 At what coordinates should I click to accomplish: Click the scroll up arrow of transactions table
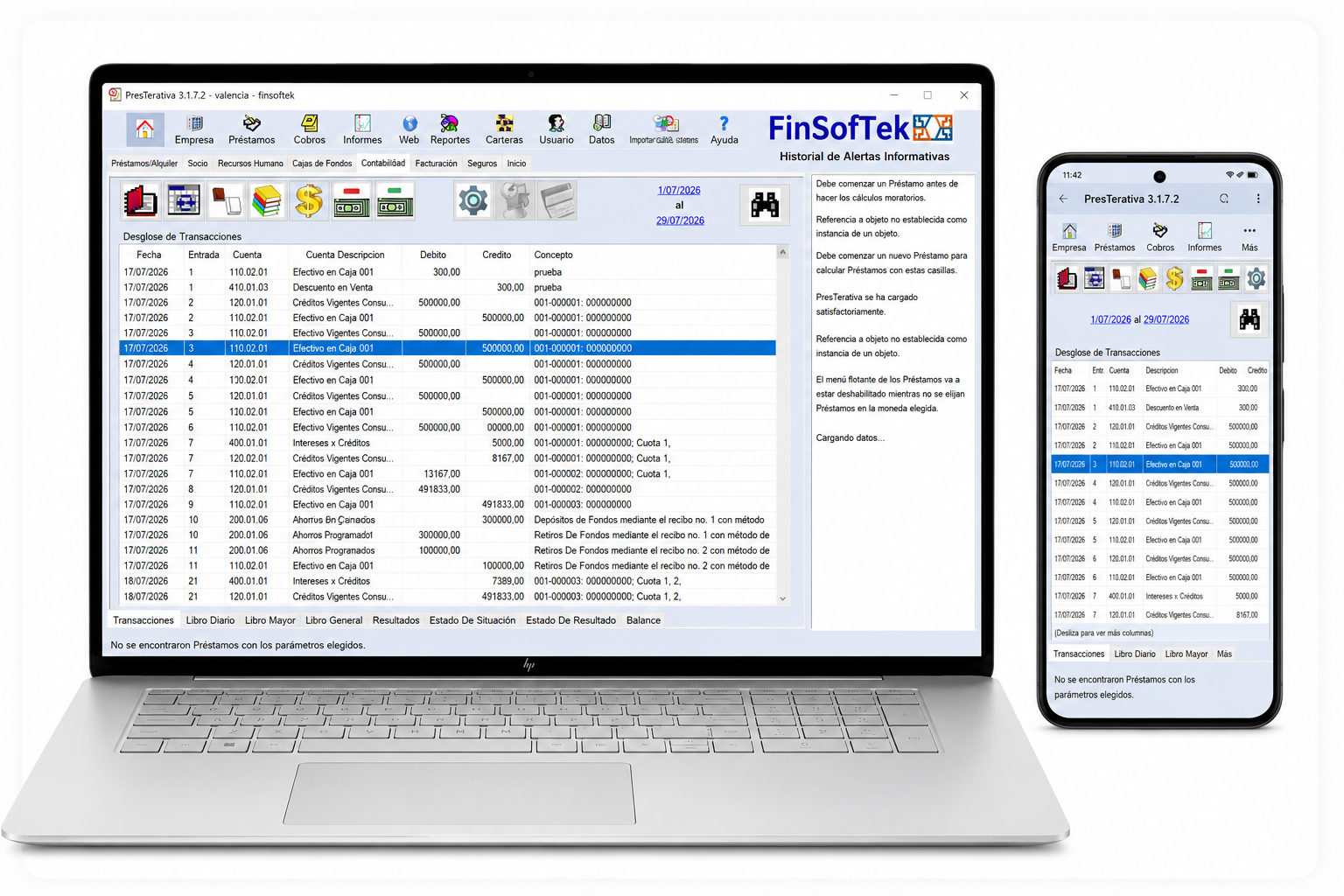click(782, 252)
